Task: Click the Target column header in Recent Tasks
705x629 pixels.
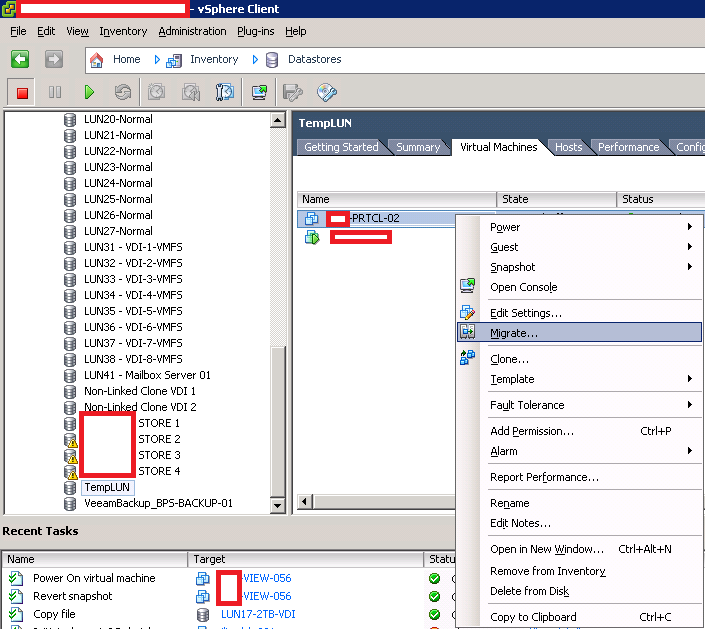Action: click(x=305, y=559)
